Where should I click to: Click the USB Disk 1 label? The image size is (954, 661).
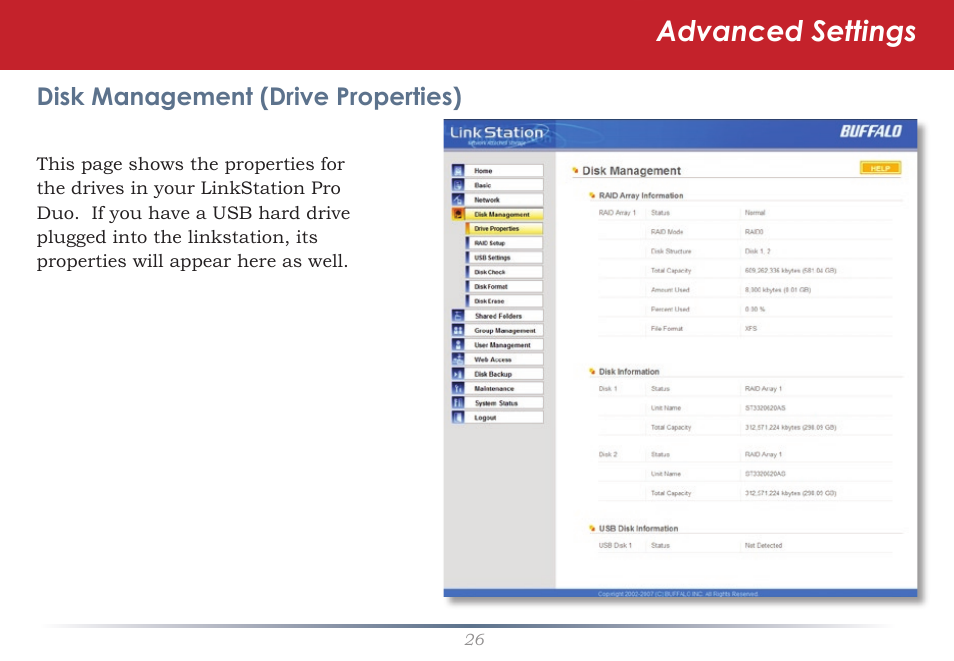615,545
